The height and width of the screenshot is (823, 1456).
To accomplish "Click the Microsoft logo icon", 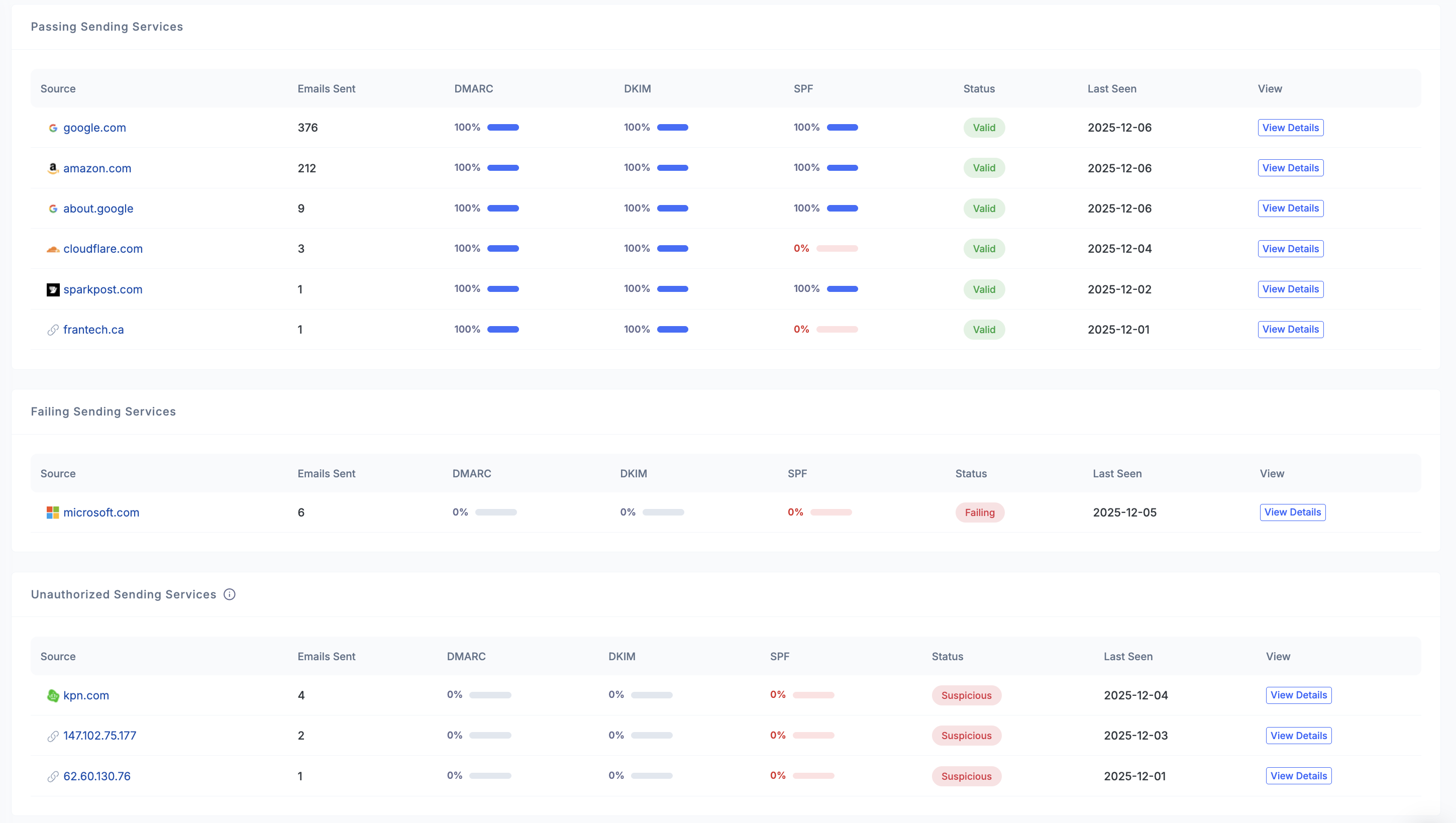I will (53, 512).
